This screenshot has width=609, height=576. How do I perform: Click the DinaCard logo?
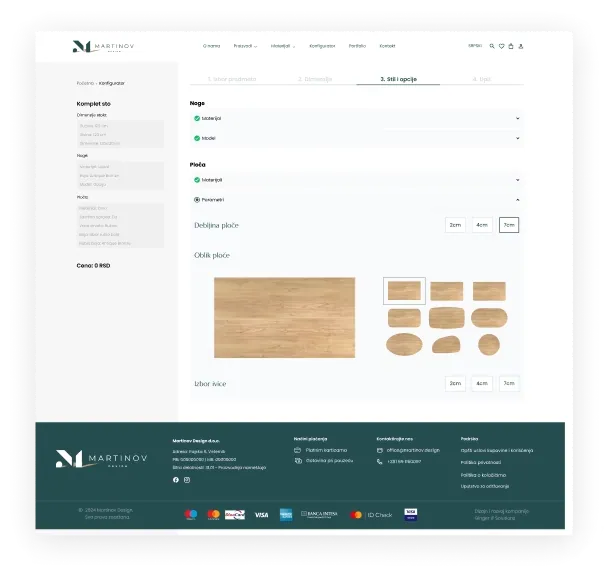point(235,515)
